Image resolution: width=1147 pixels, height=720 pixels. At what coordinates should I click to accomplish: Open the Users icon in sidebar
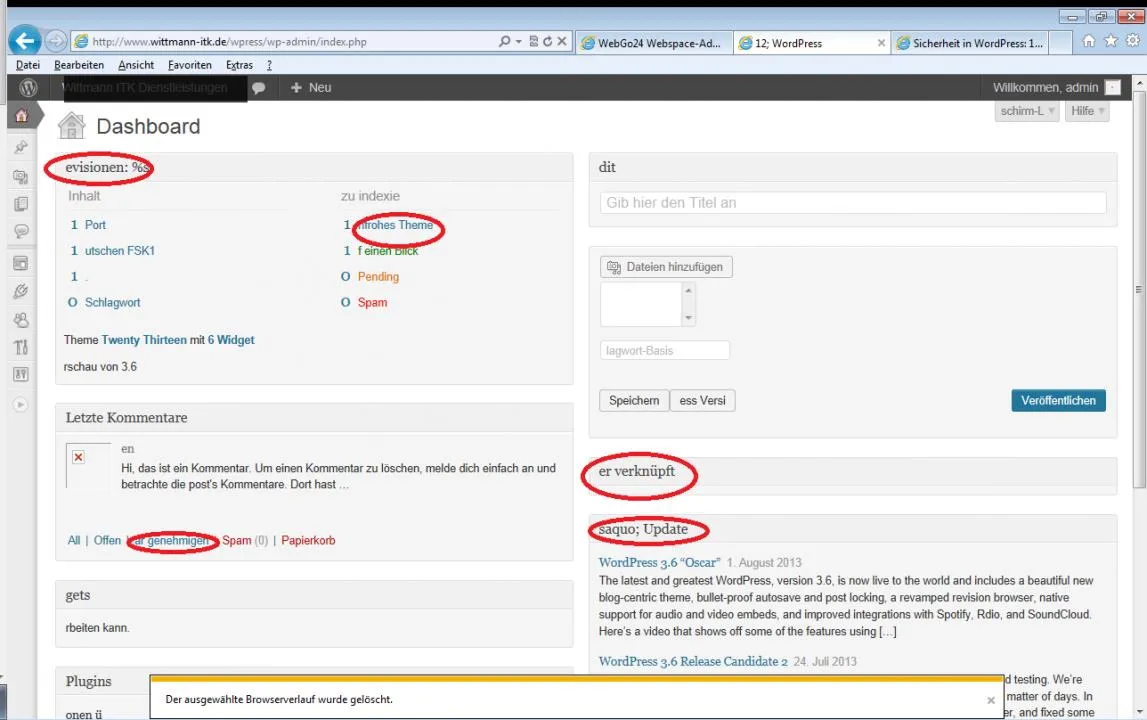[x=21, y=320]
